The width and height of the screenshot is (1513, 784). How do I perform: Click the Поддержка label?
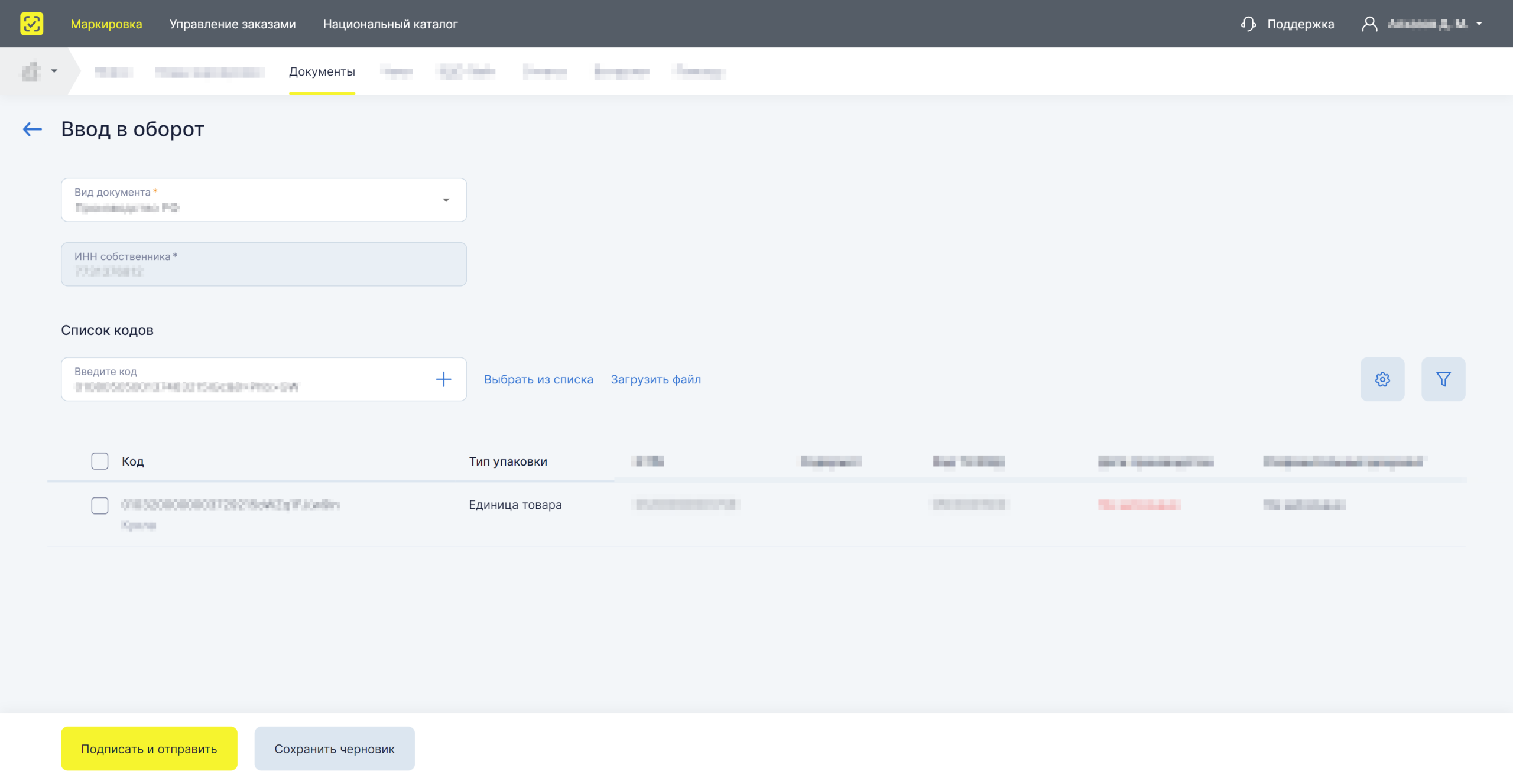pyautogui.click(x=1301, y=24)
